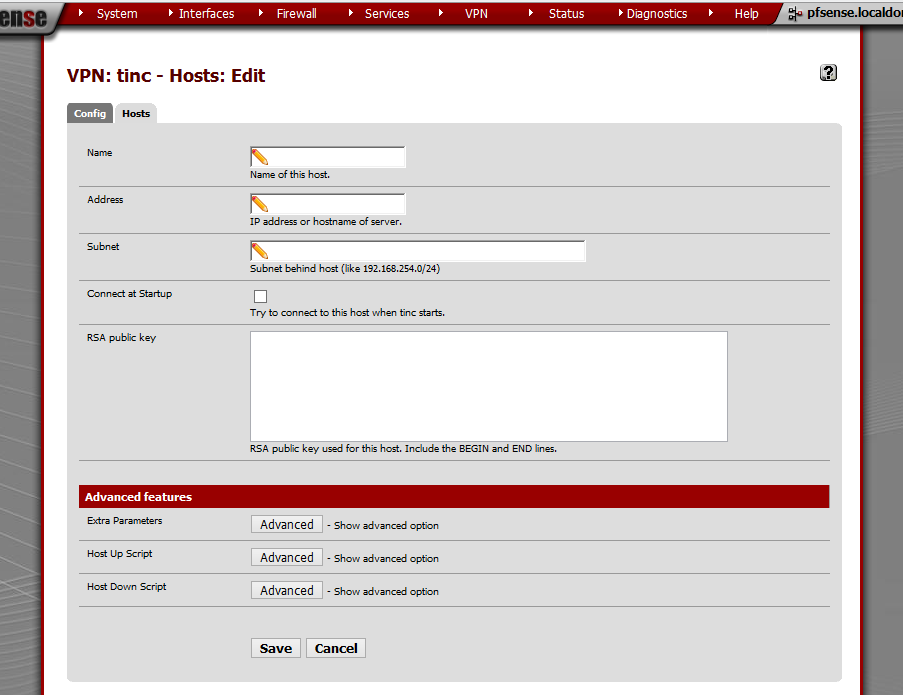Click the 'Extra Parameters' label

pos(124,521)
